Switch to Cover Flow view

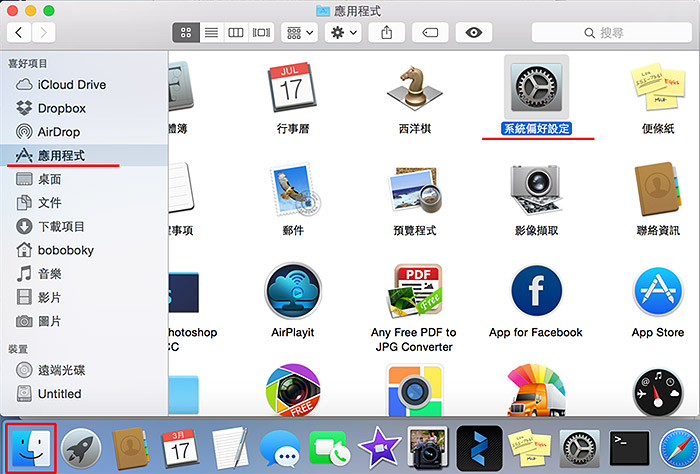pos(261,32)
